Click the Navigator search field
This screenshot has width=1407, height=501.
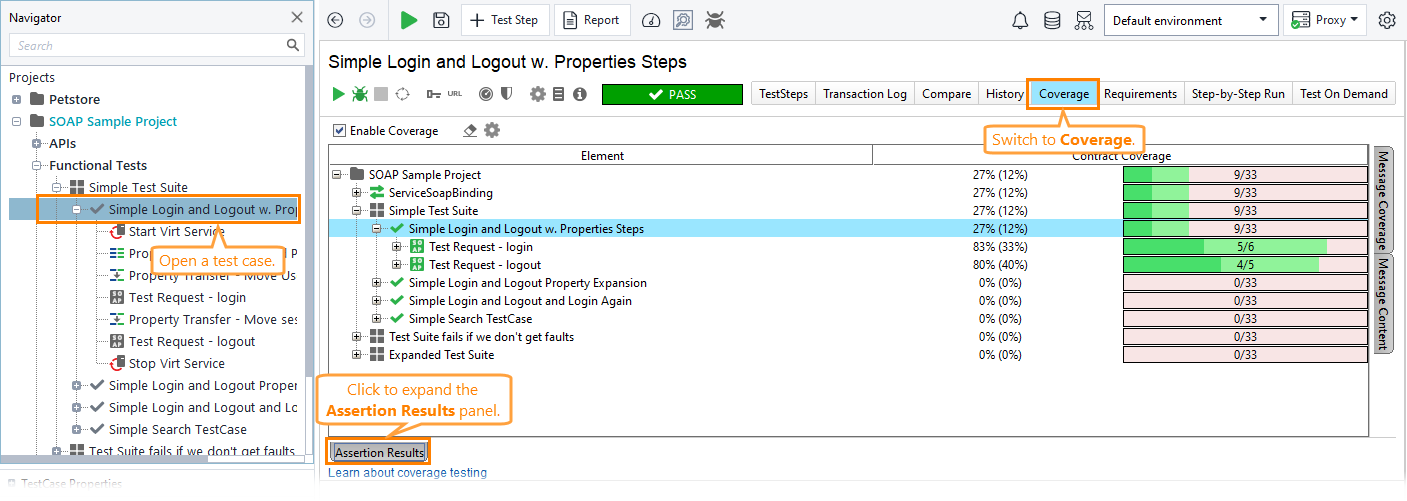pos(146,45)
